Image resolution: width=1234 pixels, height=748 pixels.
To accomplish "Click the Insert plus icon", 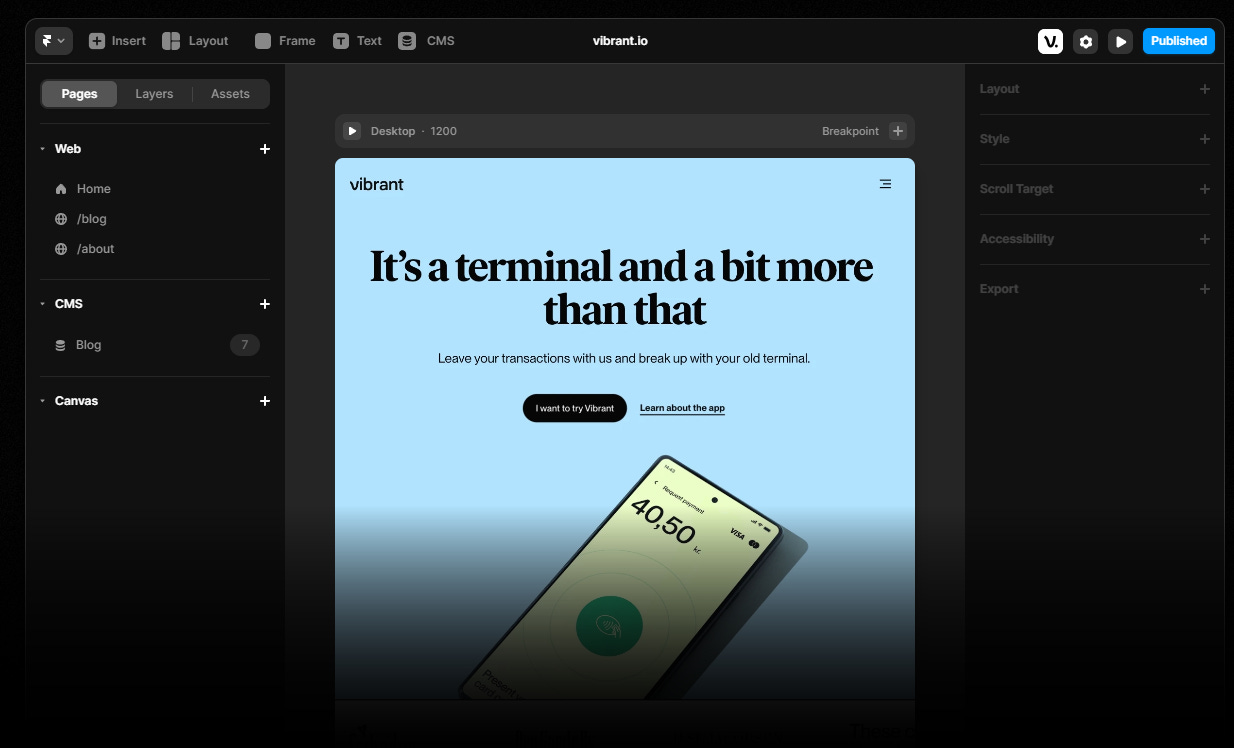I will click(96, 41).
